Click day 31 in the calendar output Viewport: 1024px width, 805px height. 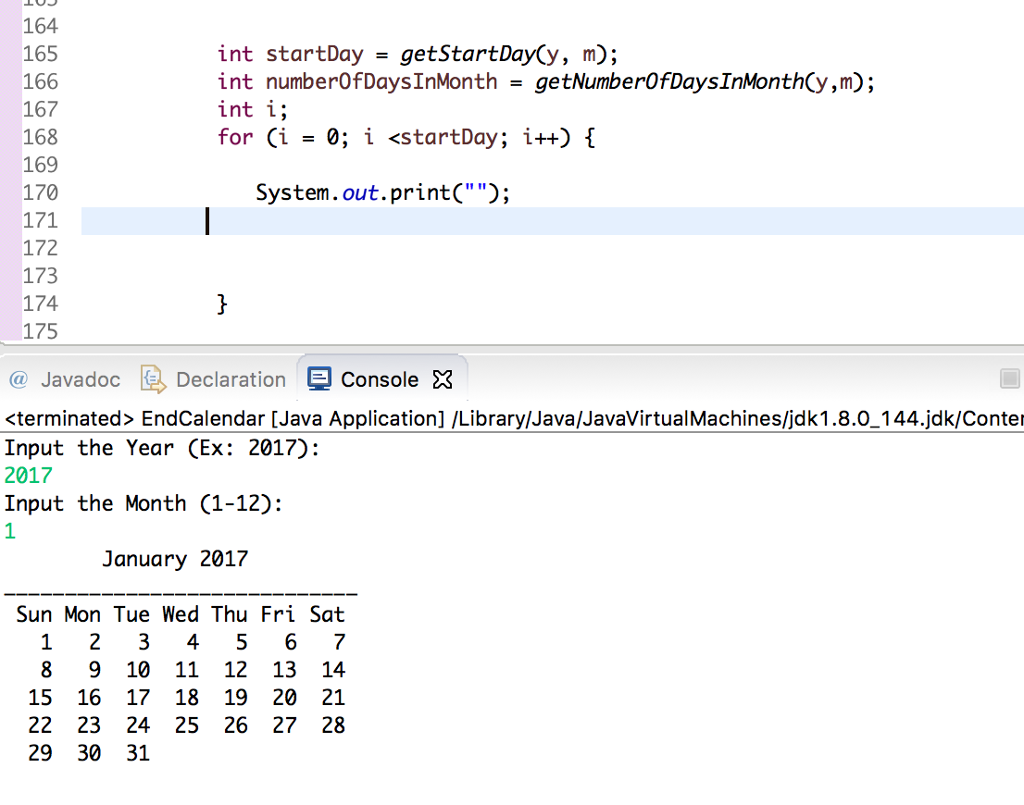(x=138, y=753)
